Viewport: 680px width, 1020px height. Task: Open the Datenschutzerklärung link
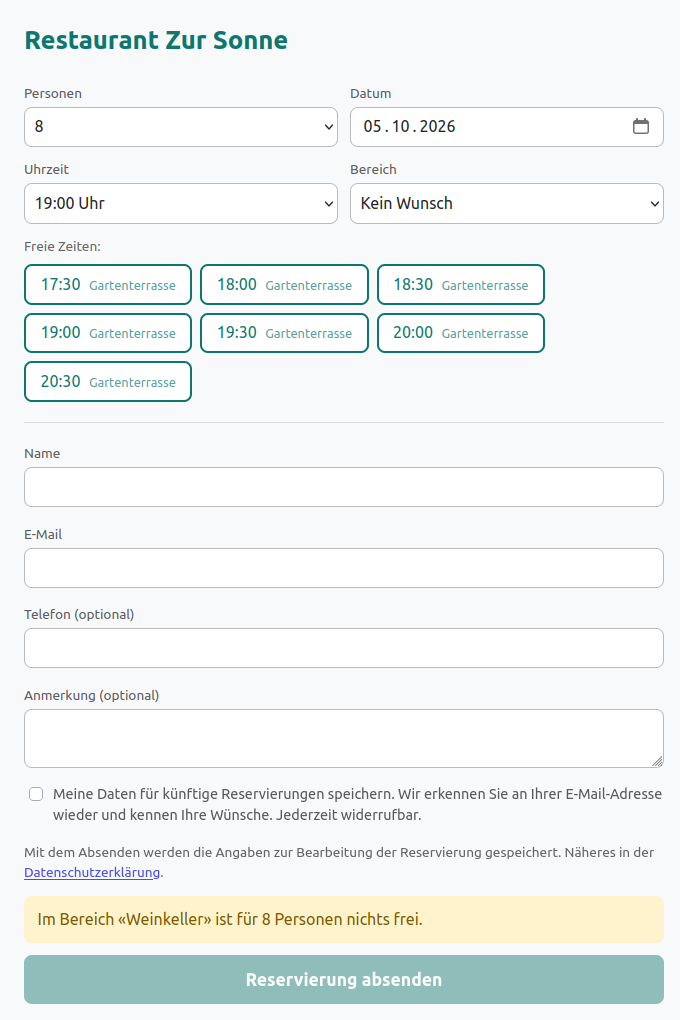coord(92,872)
